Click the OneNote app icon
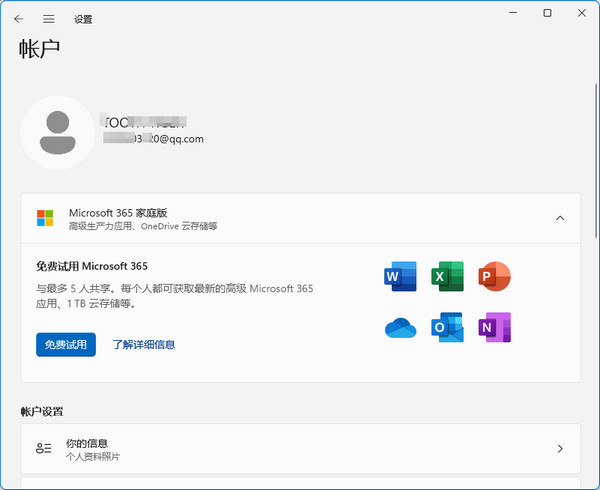Screen dimensions: 600x490 point(494,327)
